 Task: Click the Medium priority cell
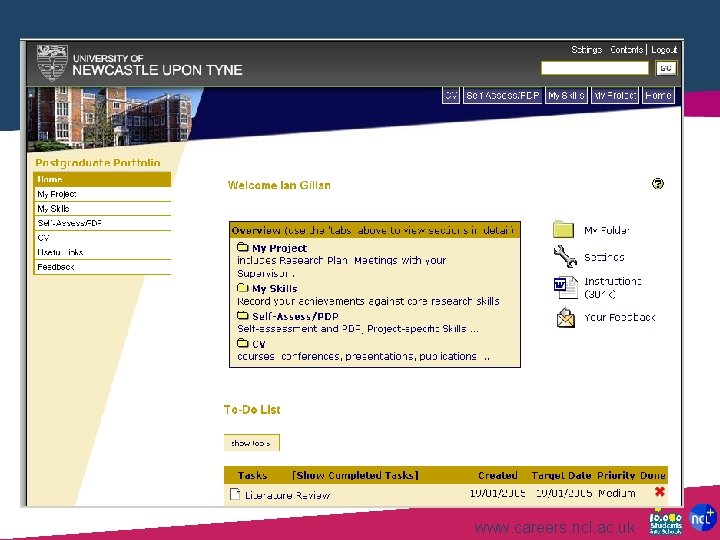[x=617, y=493]
